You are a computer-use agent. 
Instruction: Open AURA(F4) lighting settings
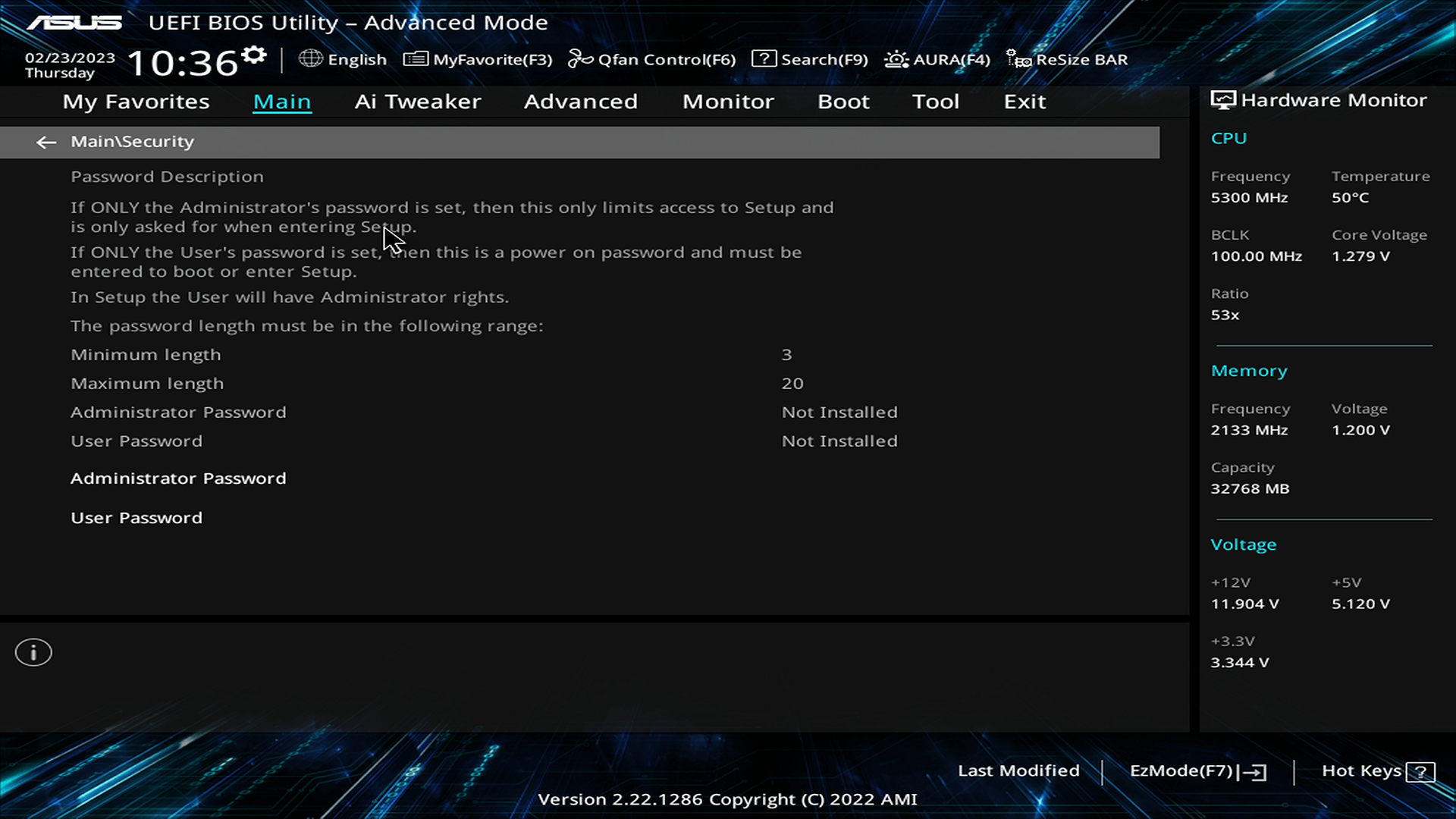(x=937, y=59)
